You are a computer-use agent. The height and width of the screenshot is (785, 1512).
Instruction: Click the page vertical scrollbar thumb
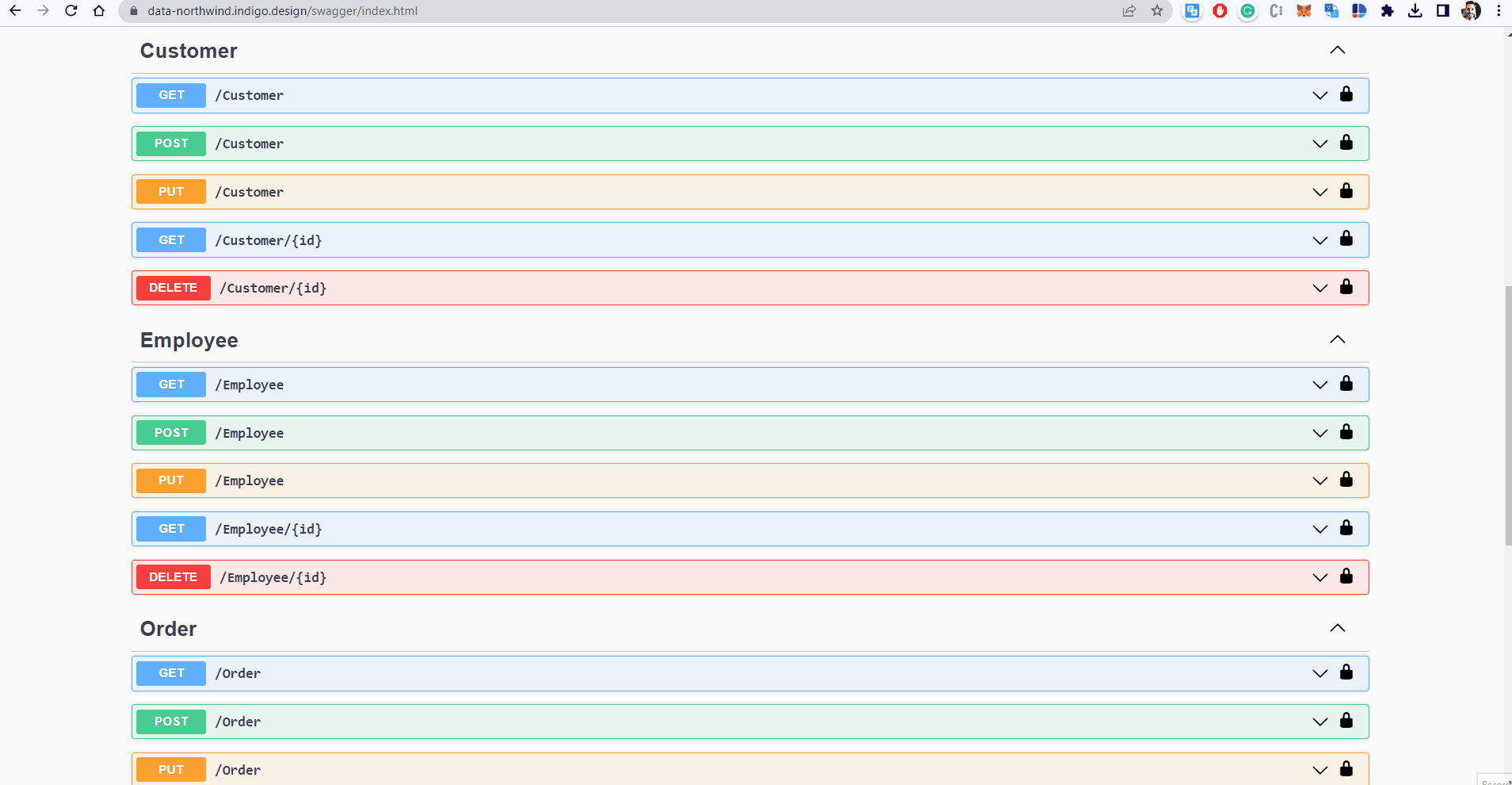coord(1507,415)
